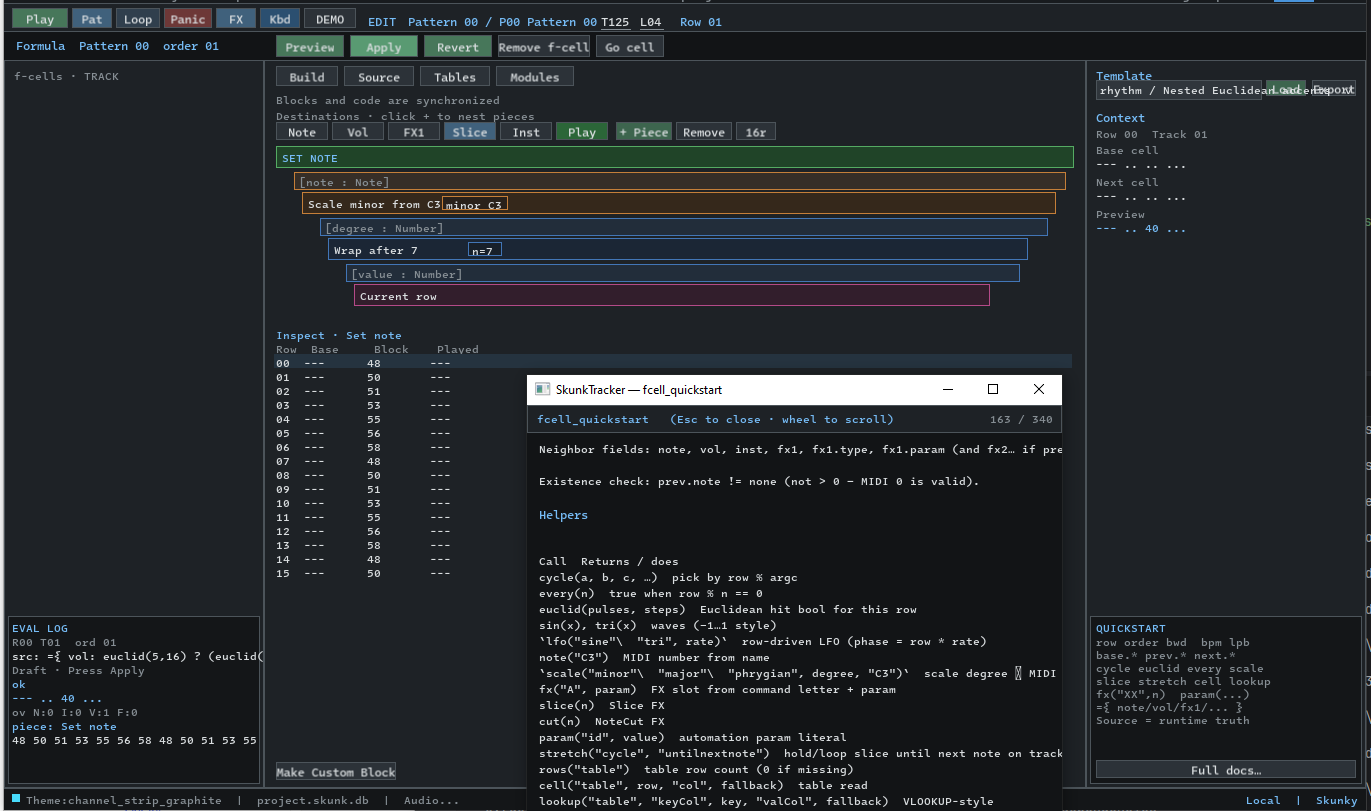Open the FX view
The width and height of the screenshot is (1371, 811).
235,19
